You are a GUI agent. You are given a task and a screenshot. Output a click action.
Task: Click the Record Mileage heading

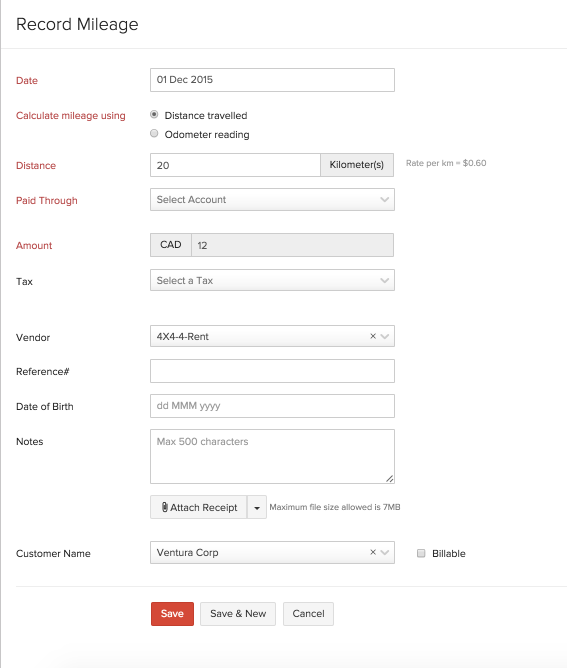(77, 24)
